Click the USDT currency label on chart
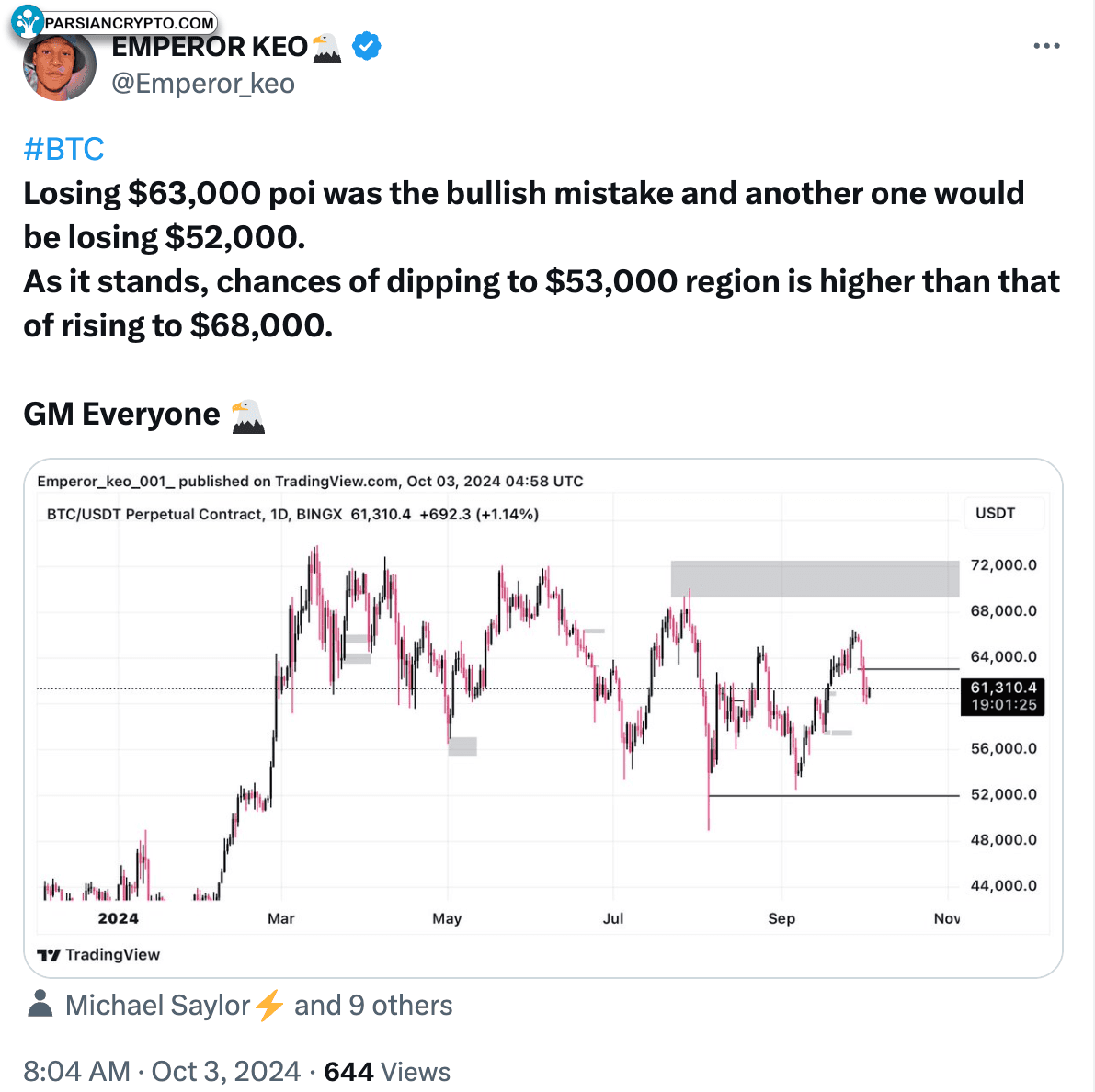The width and height of the screenshot is (1095, 1092). (995, 513)
